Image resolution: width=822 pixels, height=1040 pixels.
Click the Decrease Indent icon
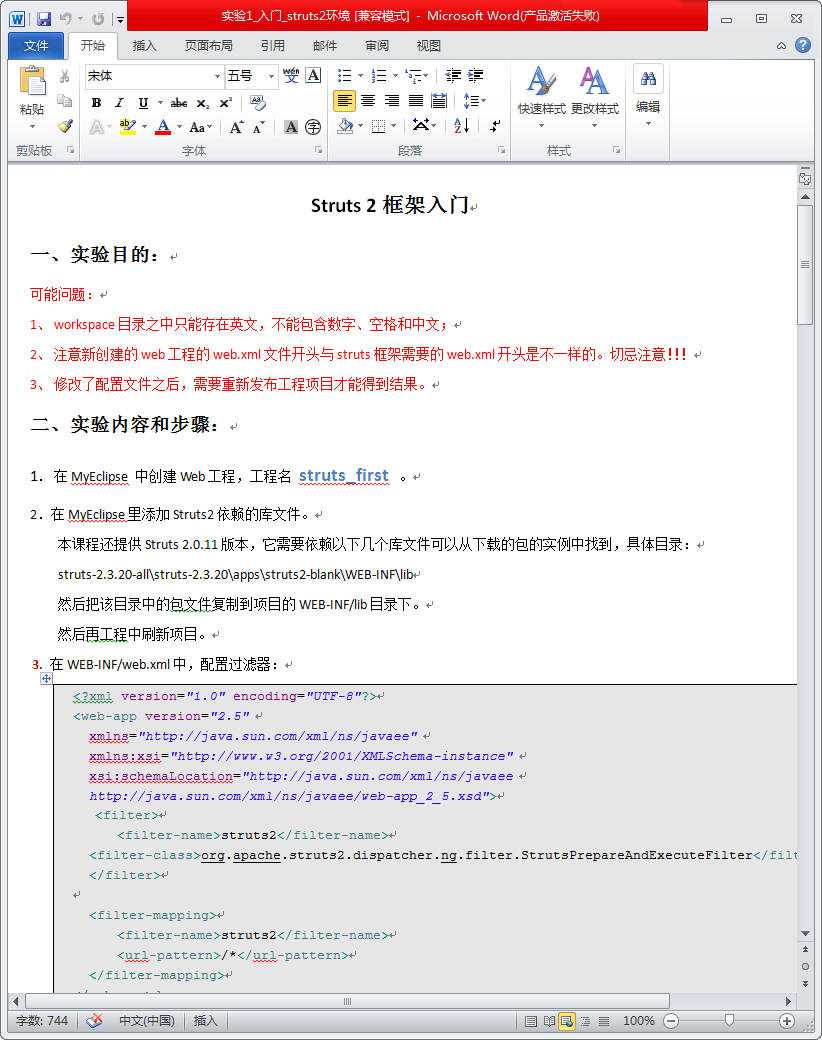click(453, 76)
